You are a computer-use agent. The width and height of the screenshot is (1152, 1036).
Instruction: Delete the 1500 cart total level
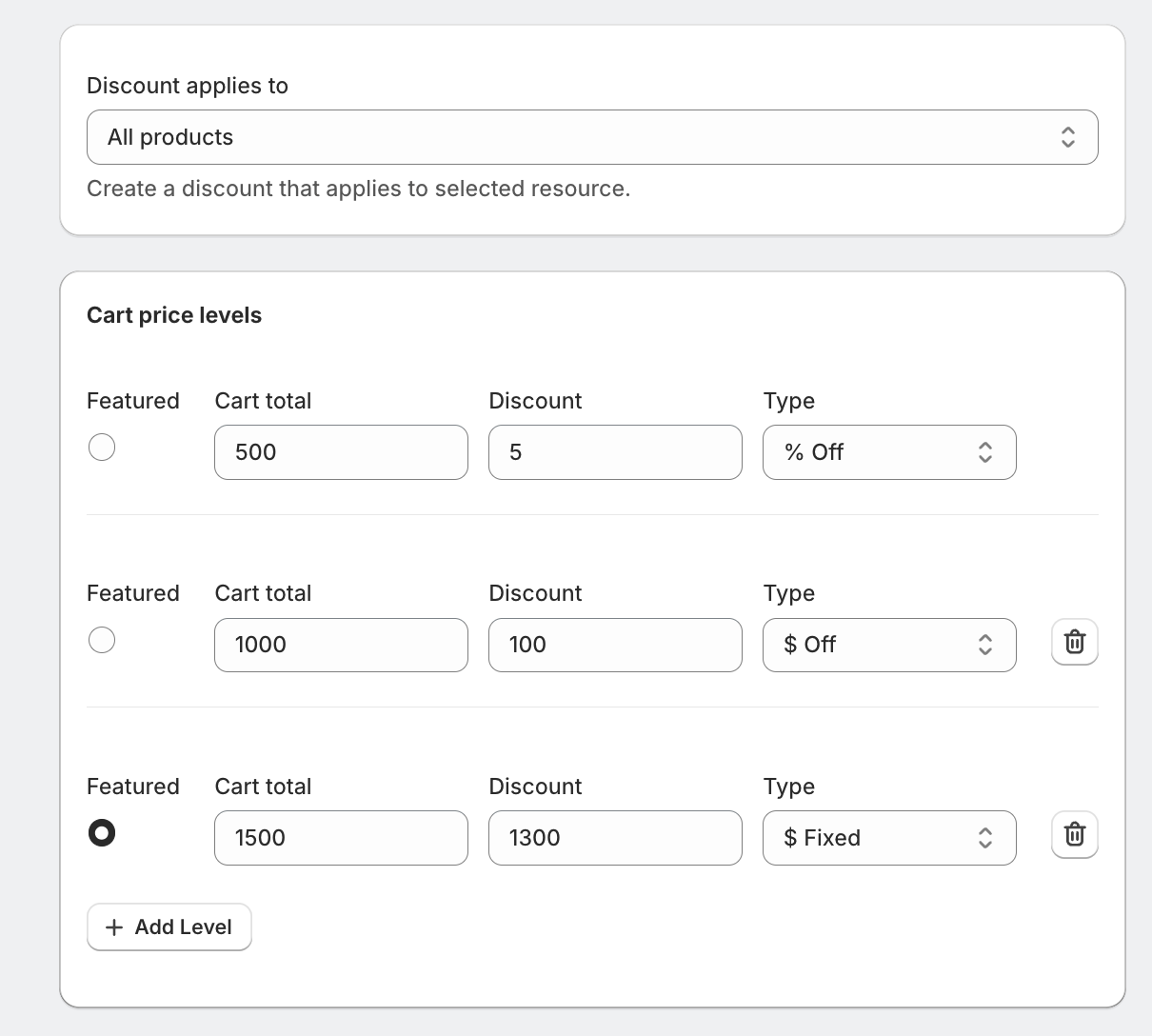[x=1074, y=835]
